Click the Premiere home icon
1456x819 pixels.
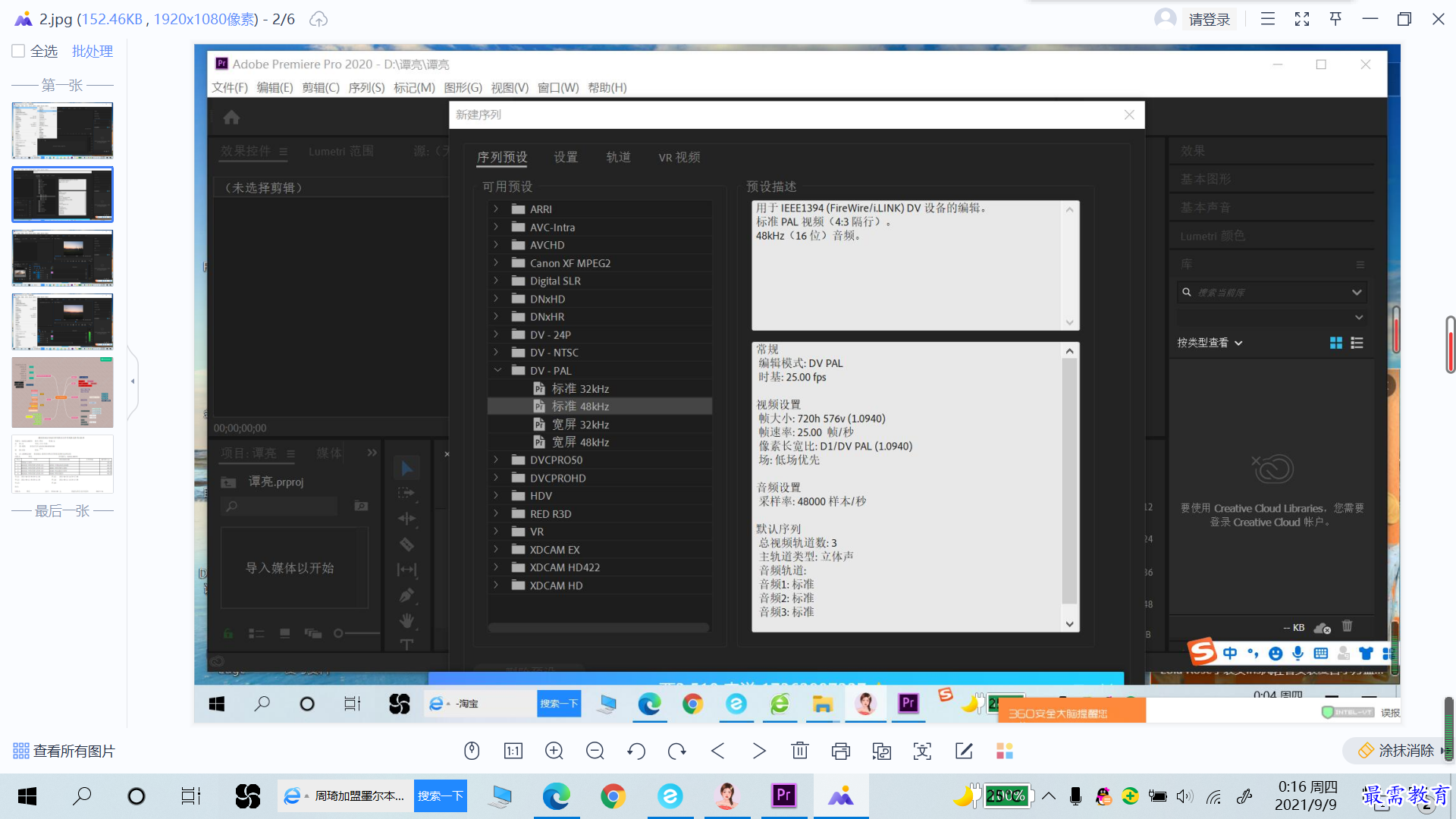click(x=231, y=118)
